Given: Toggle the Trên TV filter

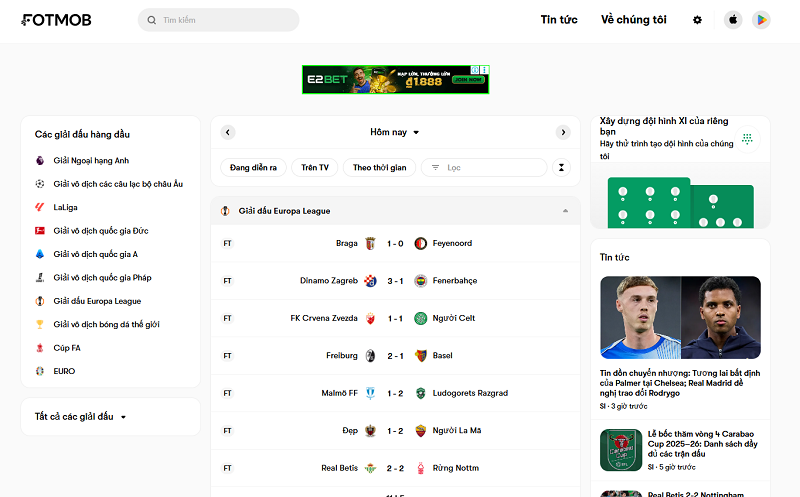Looking at the screenshot, I should [x=315, y=167].
